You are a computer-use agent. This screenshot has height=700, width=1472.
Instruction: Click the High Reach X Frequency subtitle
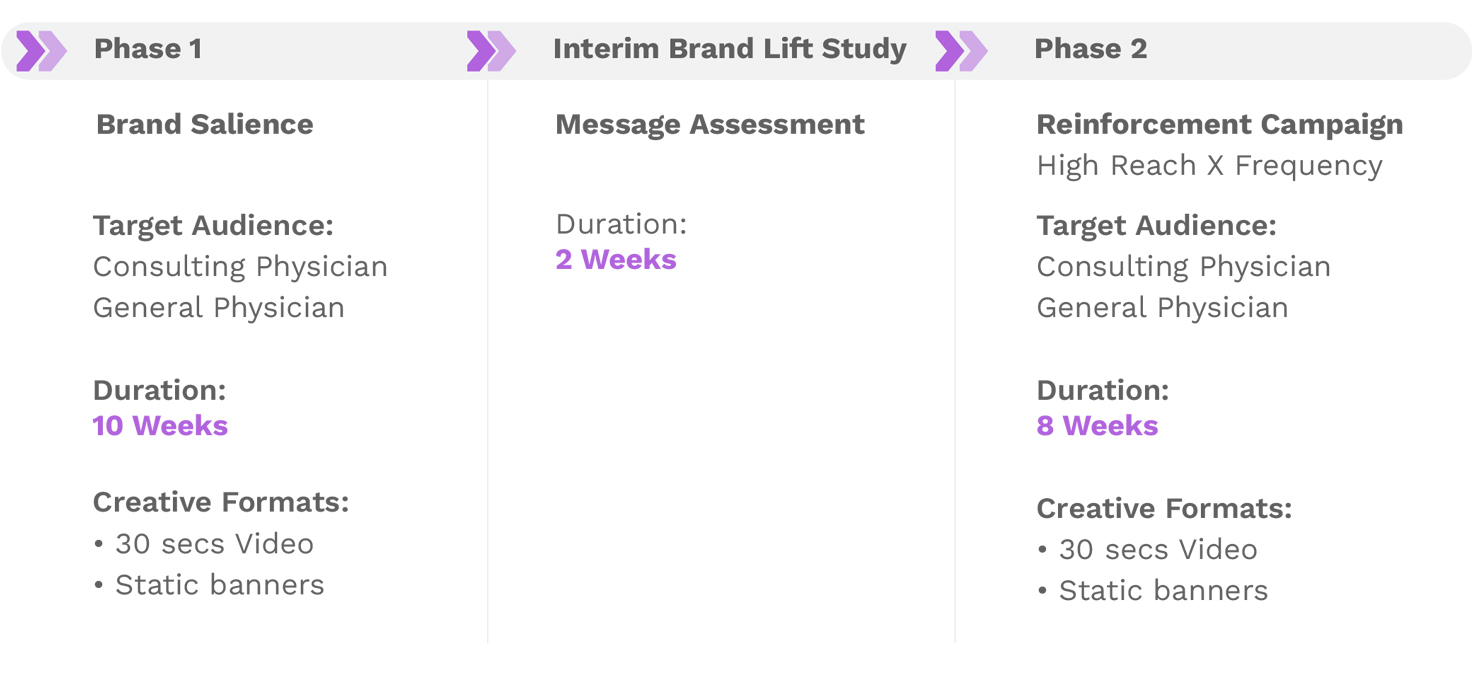coord(1210,166)
